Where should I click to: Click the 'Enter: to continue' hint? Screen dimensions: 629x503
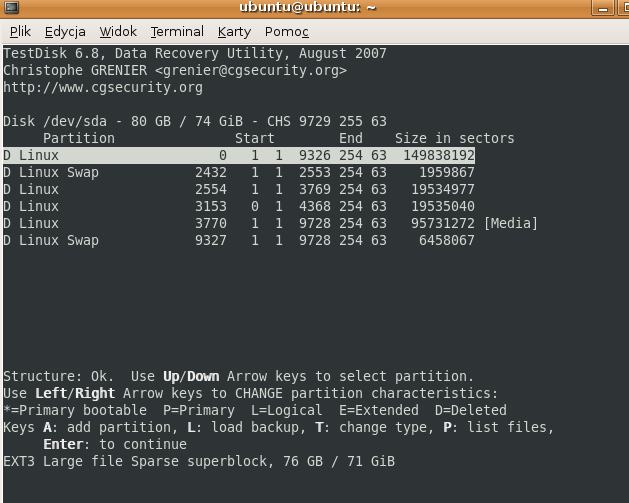[115, 444]
